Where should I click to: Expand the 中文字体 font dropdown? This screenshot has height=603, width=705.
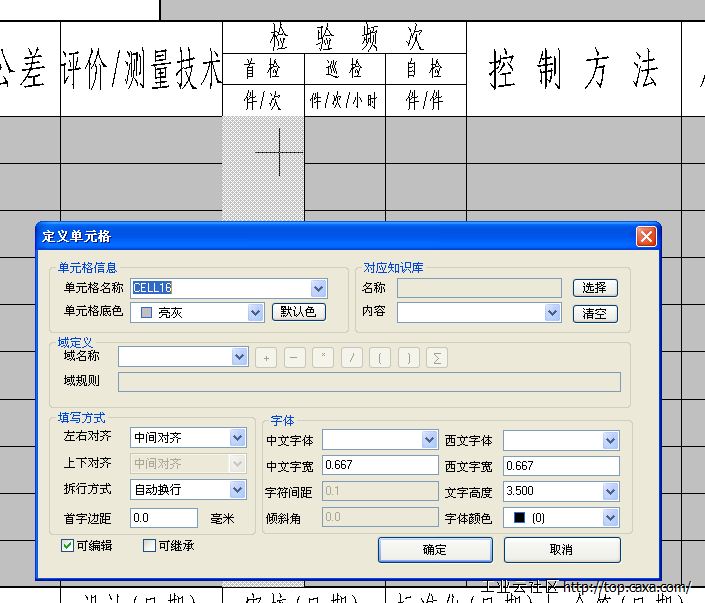tap(429, 440)
